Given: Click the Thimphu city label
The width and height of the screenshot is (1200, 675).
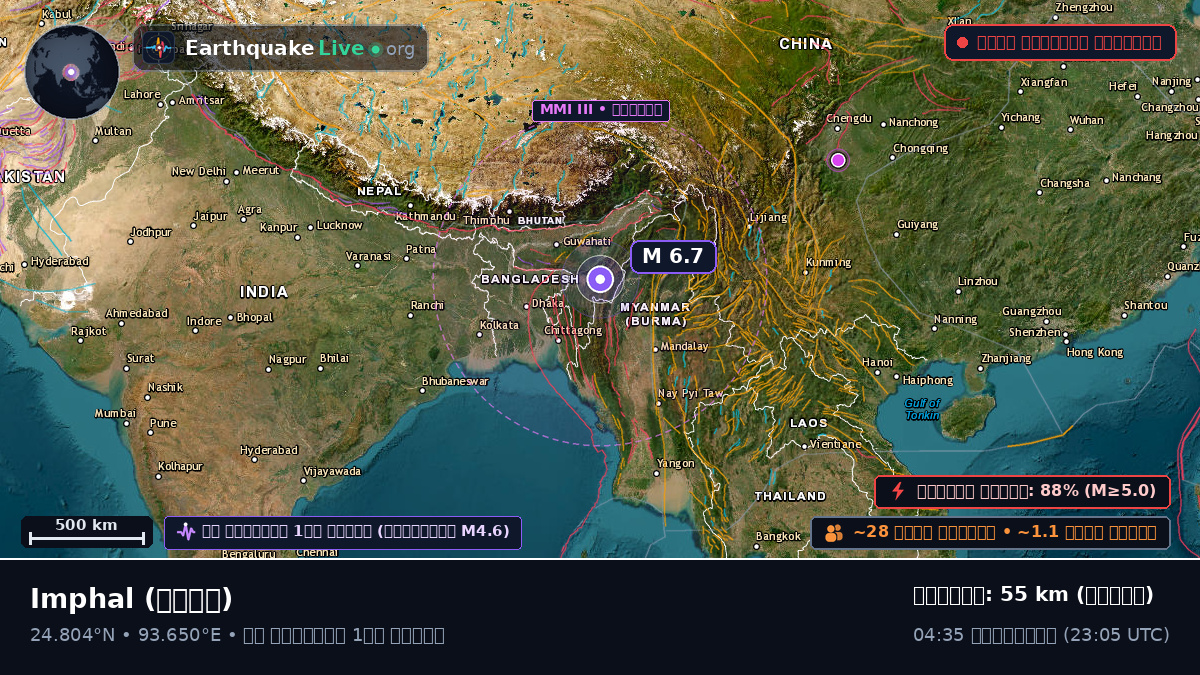Looking at the screenshot, I should [487, 220].
